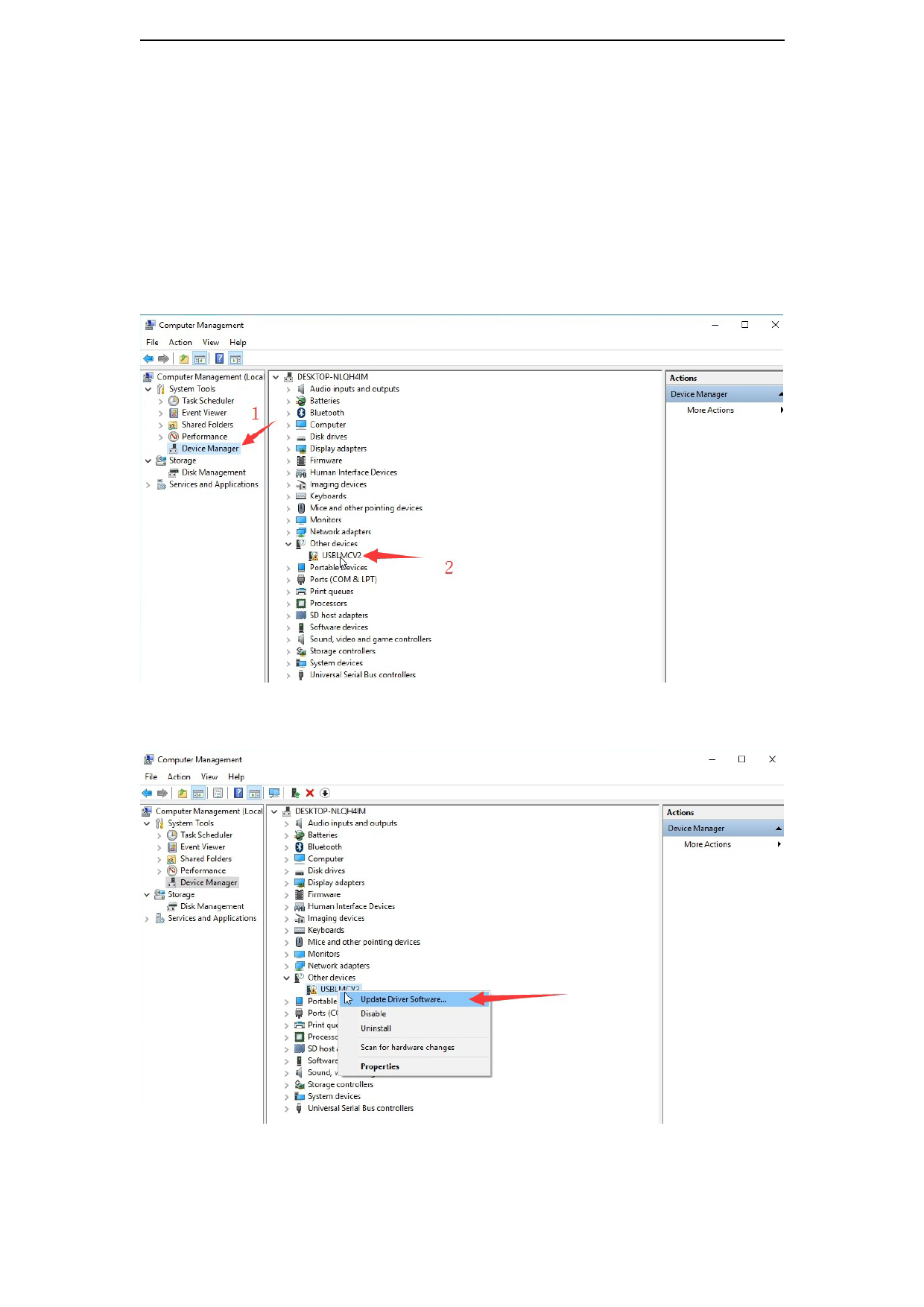
Task: Click the toolbar Properties sheet icon in bottom window
Action: coord(218,793)
